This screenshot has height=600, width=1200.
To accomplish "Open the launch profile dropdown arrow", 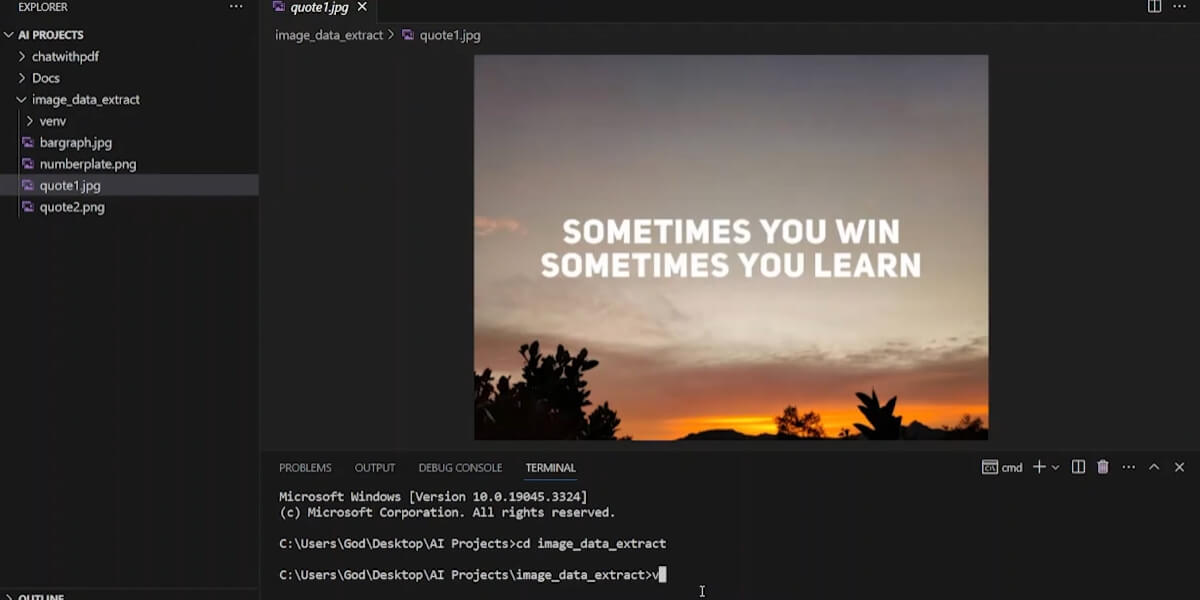I will [x=1055, y=467].
